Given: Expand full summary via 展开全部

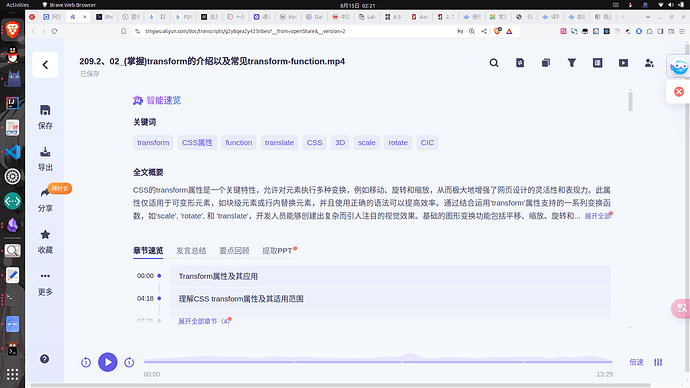Looking at the screenshot, I should pos(597,216).
